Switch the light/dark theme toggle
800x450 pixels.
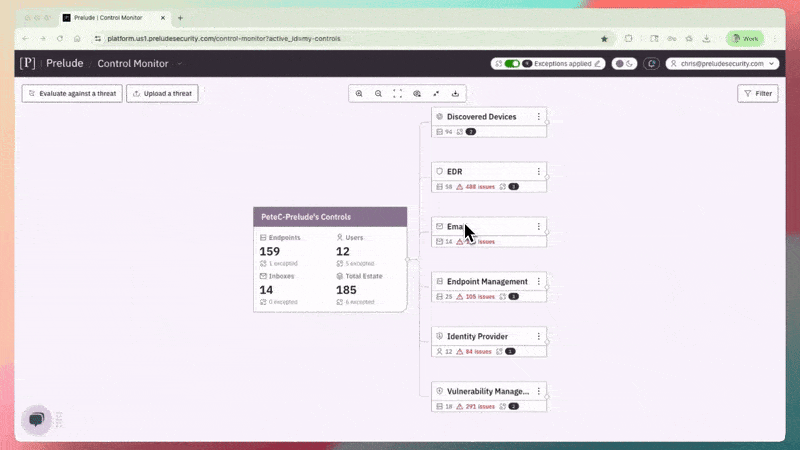pyautogui.click(x=624, y=64)
